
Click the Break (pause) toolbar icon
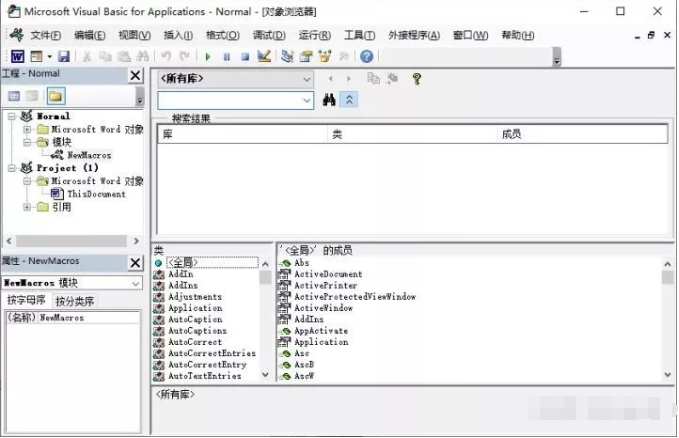click(226, 56)
